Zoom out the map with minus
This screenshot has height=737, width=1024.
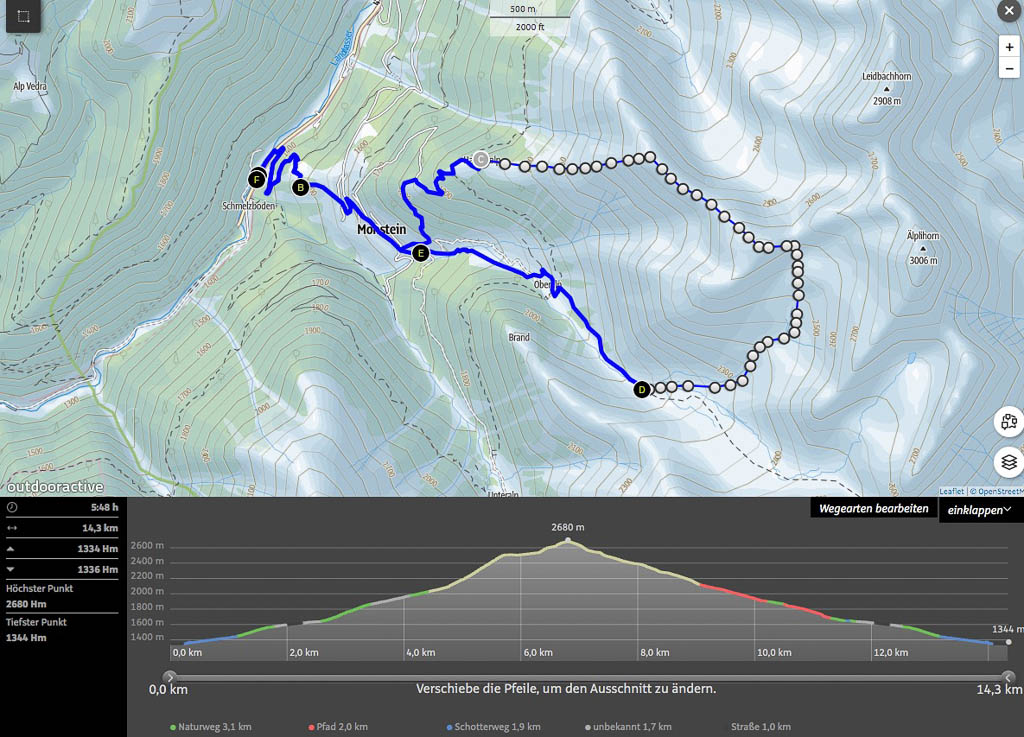point(1009,68)
